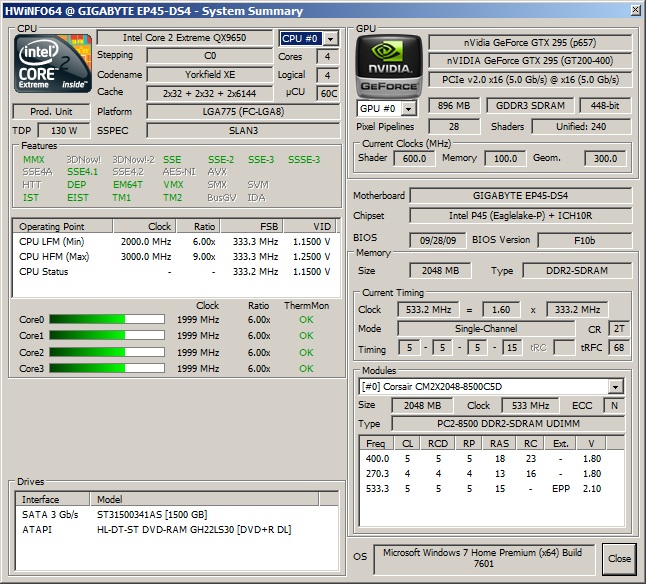Click the NVIDIA GeForce logo
647x585 pixels.
[389, 66]
